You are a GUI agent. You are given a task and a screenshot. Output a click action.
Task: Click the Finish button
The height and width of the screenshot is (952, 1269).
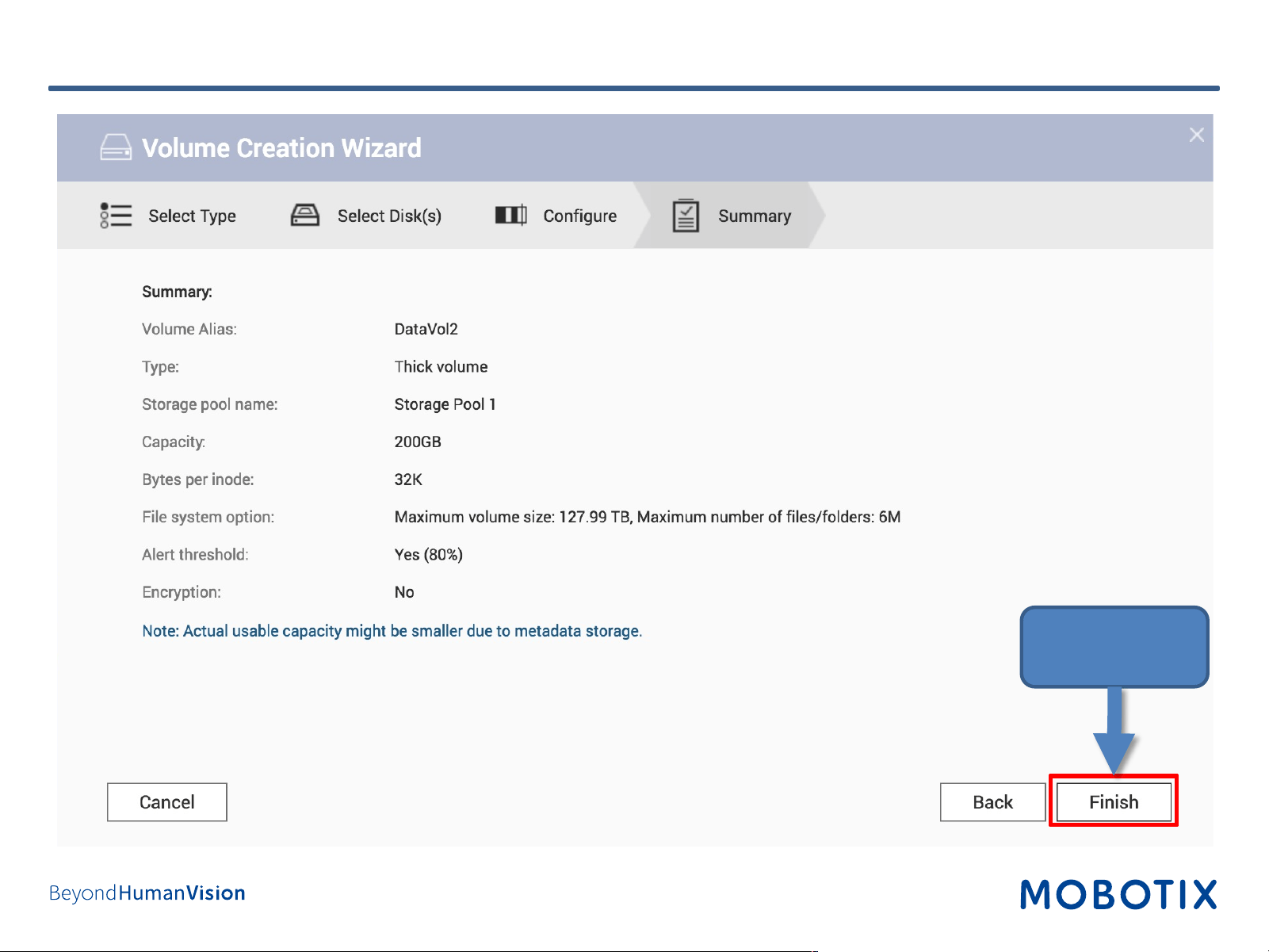pyautogui.click(x=1114, y=802)
